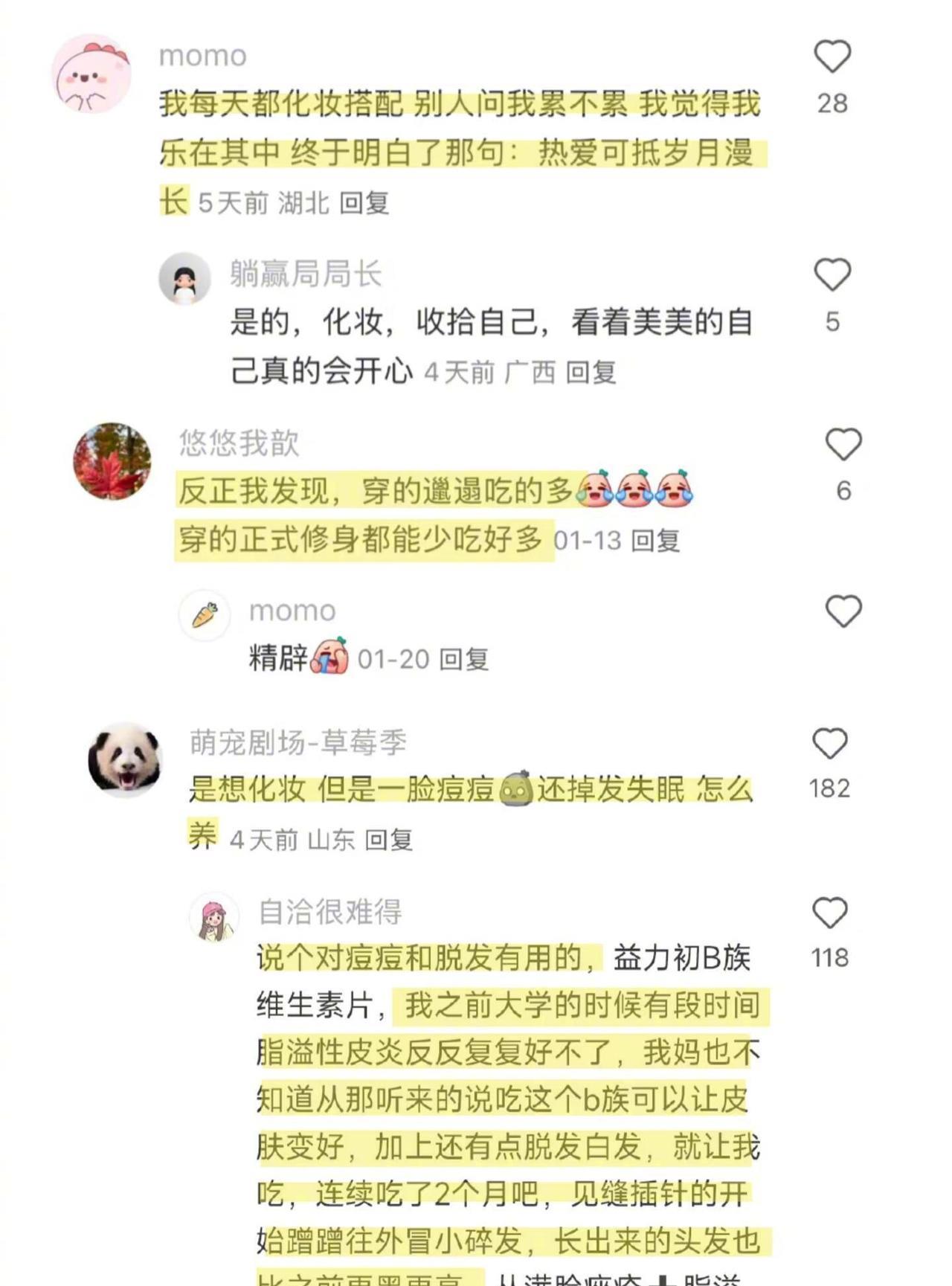Like momo's 精辟 reply
The width and height of the screenshot is (952, 1286).
tap(843, 611)
